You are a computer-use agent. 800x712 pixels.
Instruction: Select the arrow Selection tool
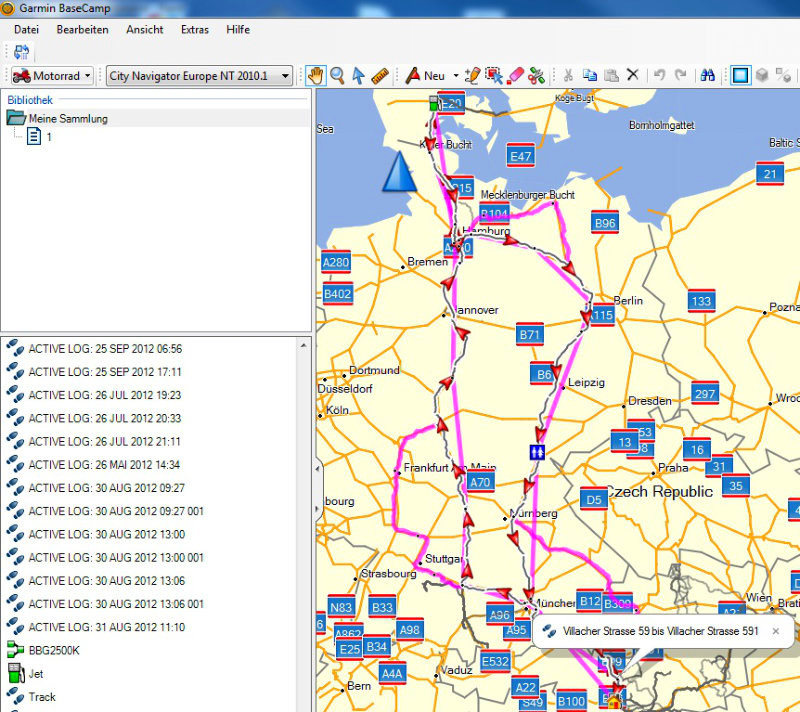coord(358,76)
